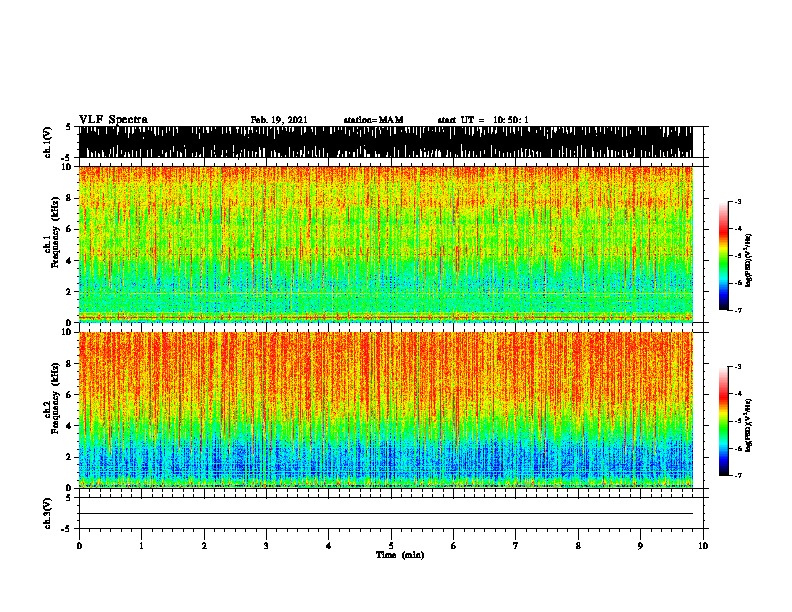Click inside the ch.2 spectrogram plot
Screen dimensions: 792x612
tap(385, 410)
